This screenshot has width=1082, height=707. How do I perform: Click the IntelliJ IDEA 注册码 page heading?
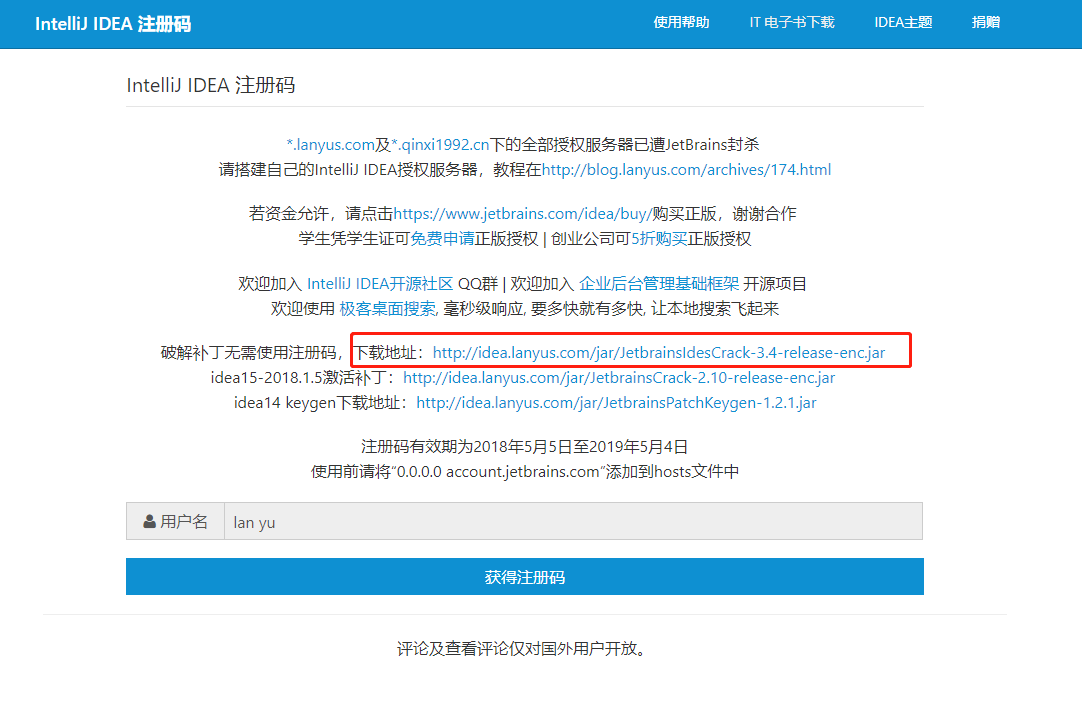pos(210,86)
